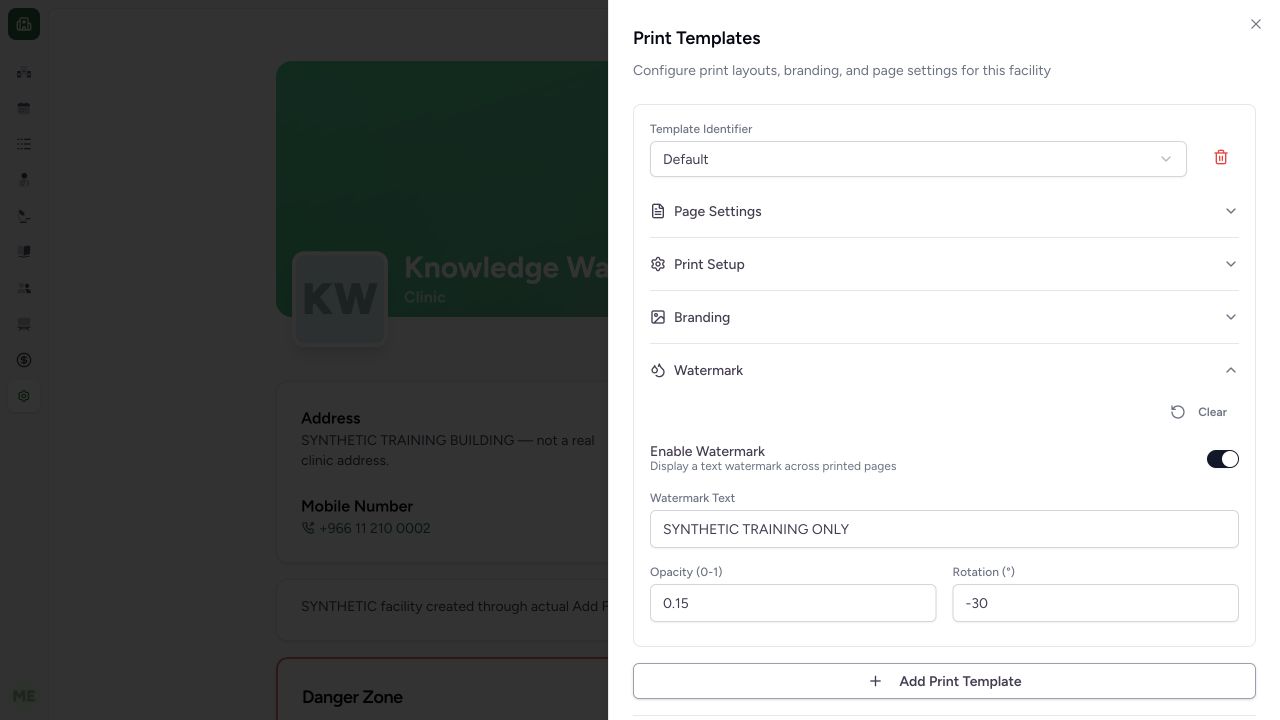This screenshot has height=720, width=1280.
Task: Click the Page Settings document icon
Action: (x=658, y=211)
